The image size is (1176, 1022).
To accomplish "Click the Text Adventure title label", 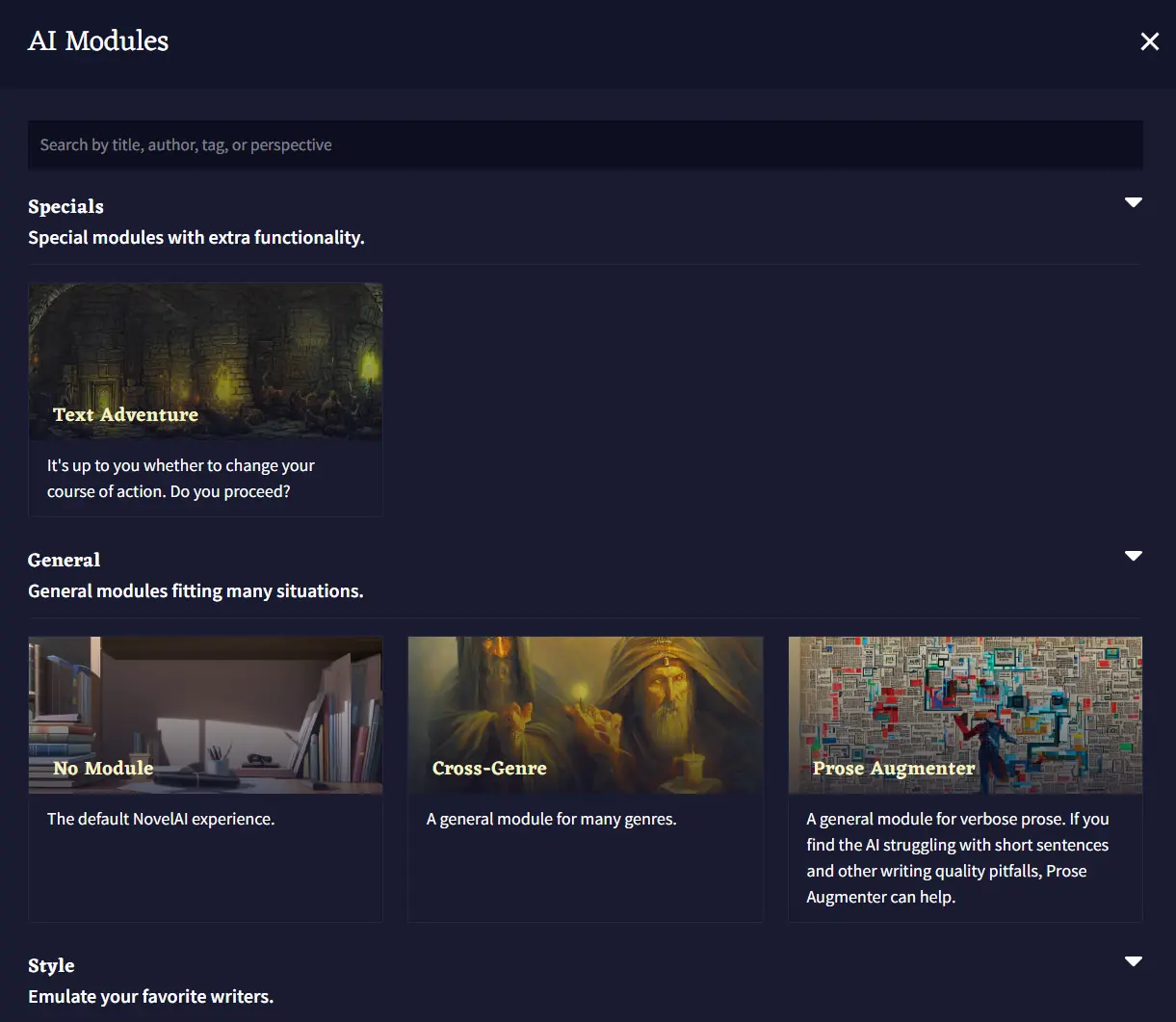I will (x=125, y=415).
